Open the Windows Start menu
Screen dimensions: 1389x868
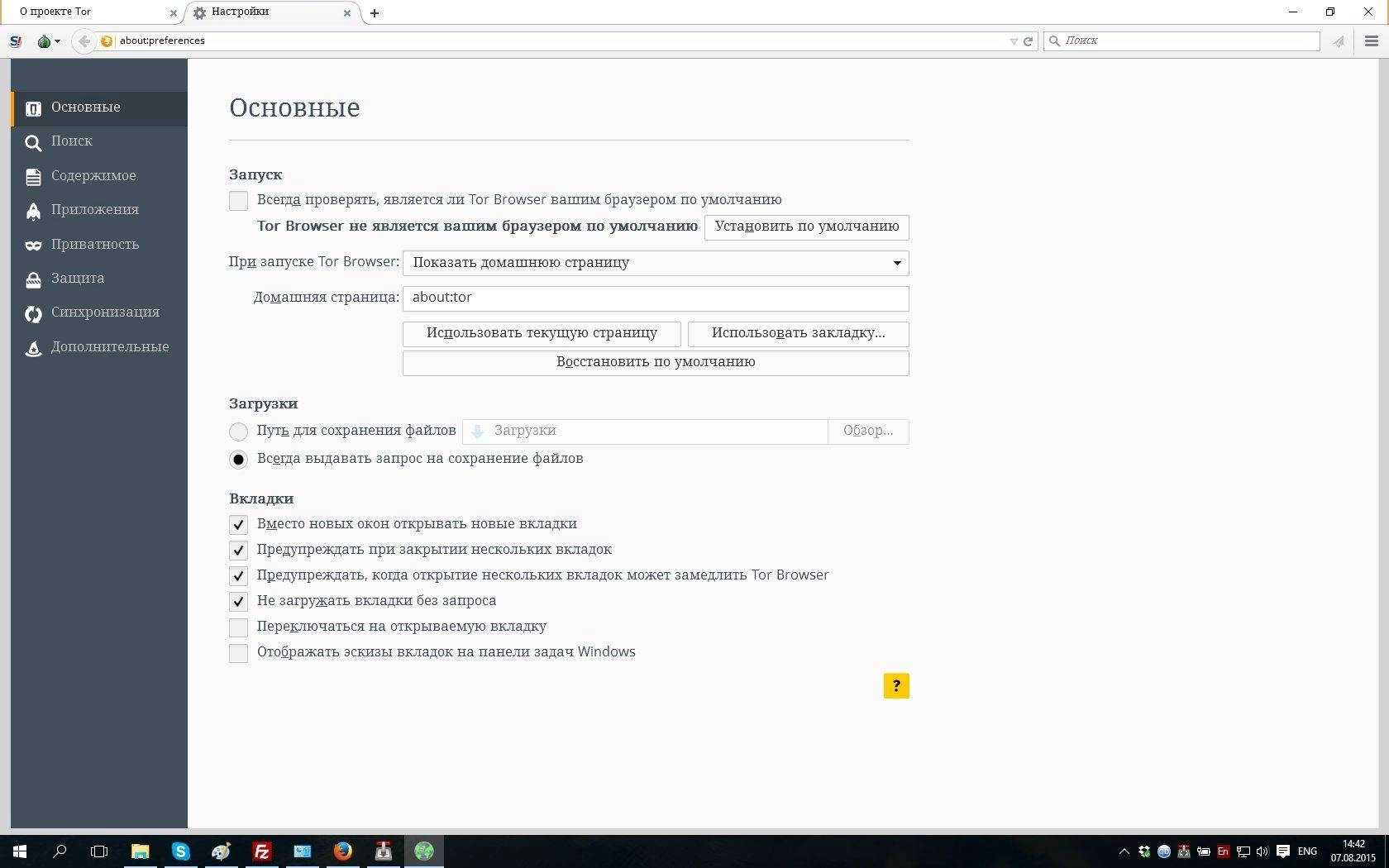tap(20, 851)
